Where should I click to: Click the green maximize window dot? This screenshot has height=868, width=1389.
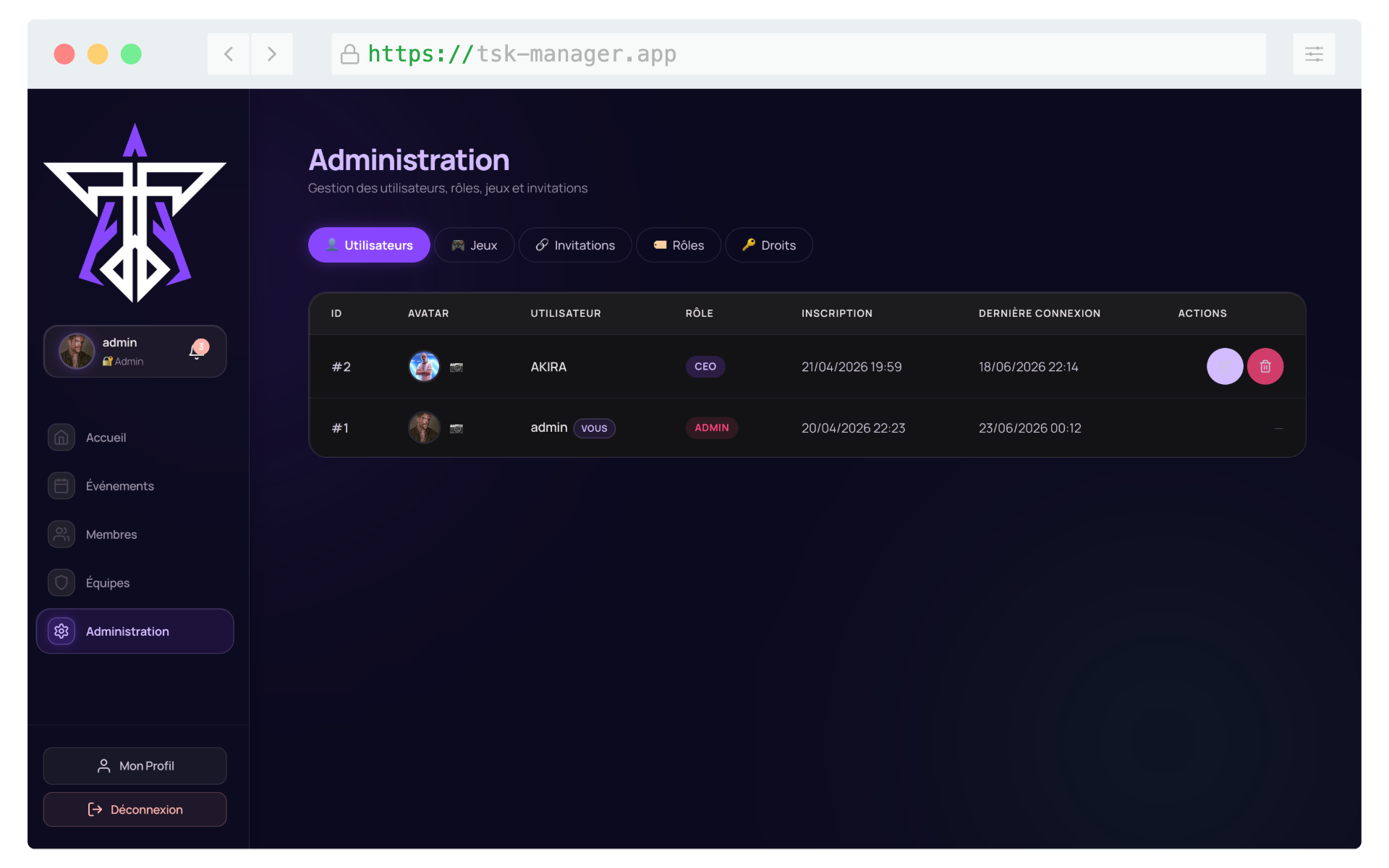coord(131,54)
